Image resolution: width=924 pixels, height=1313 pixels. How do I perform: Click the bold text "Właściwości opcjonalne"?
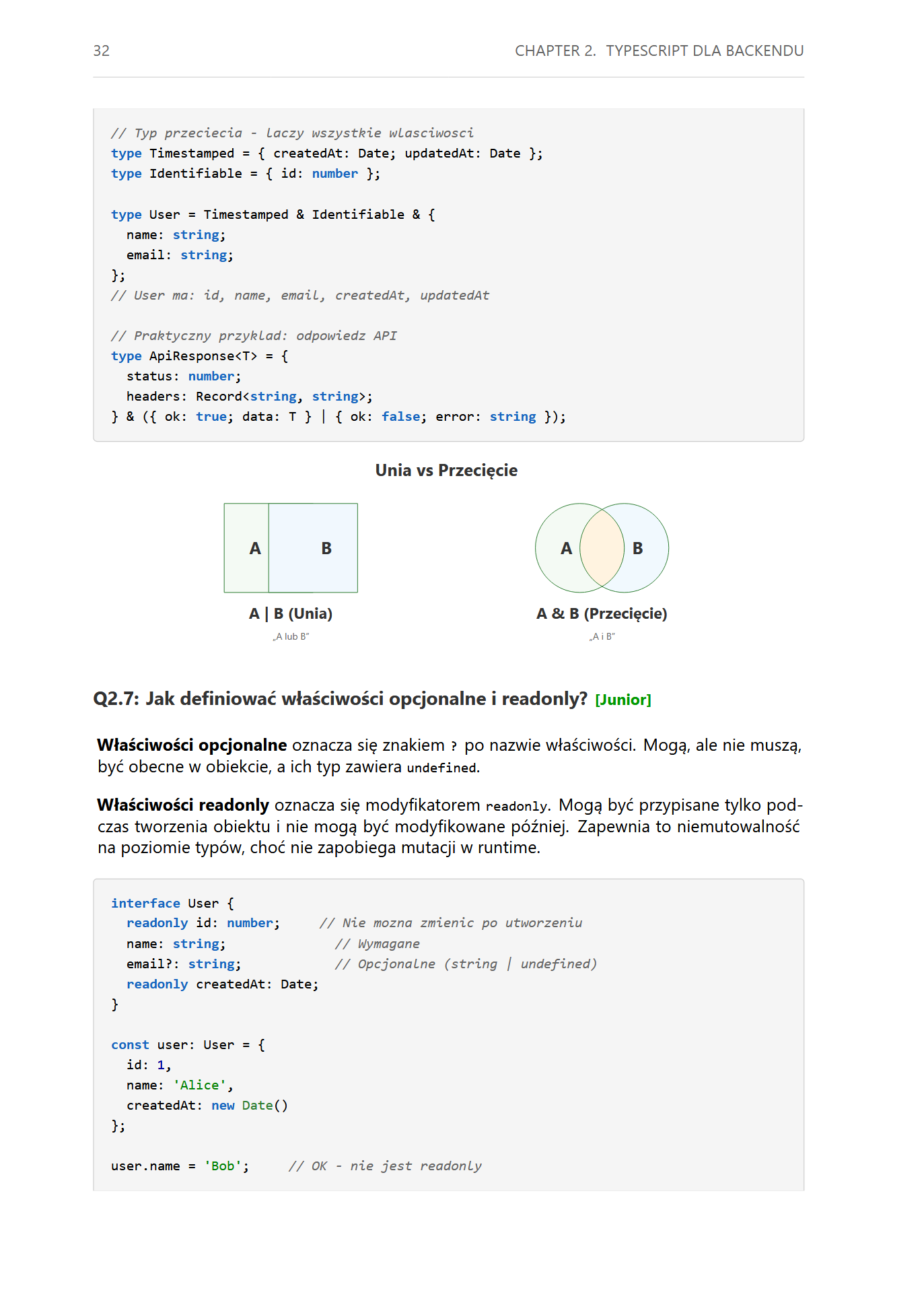(x=192, y=745)
